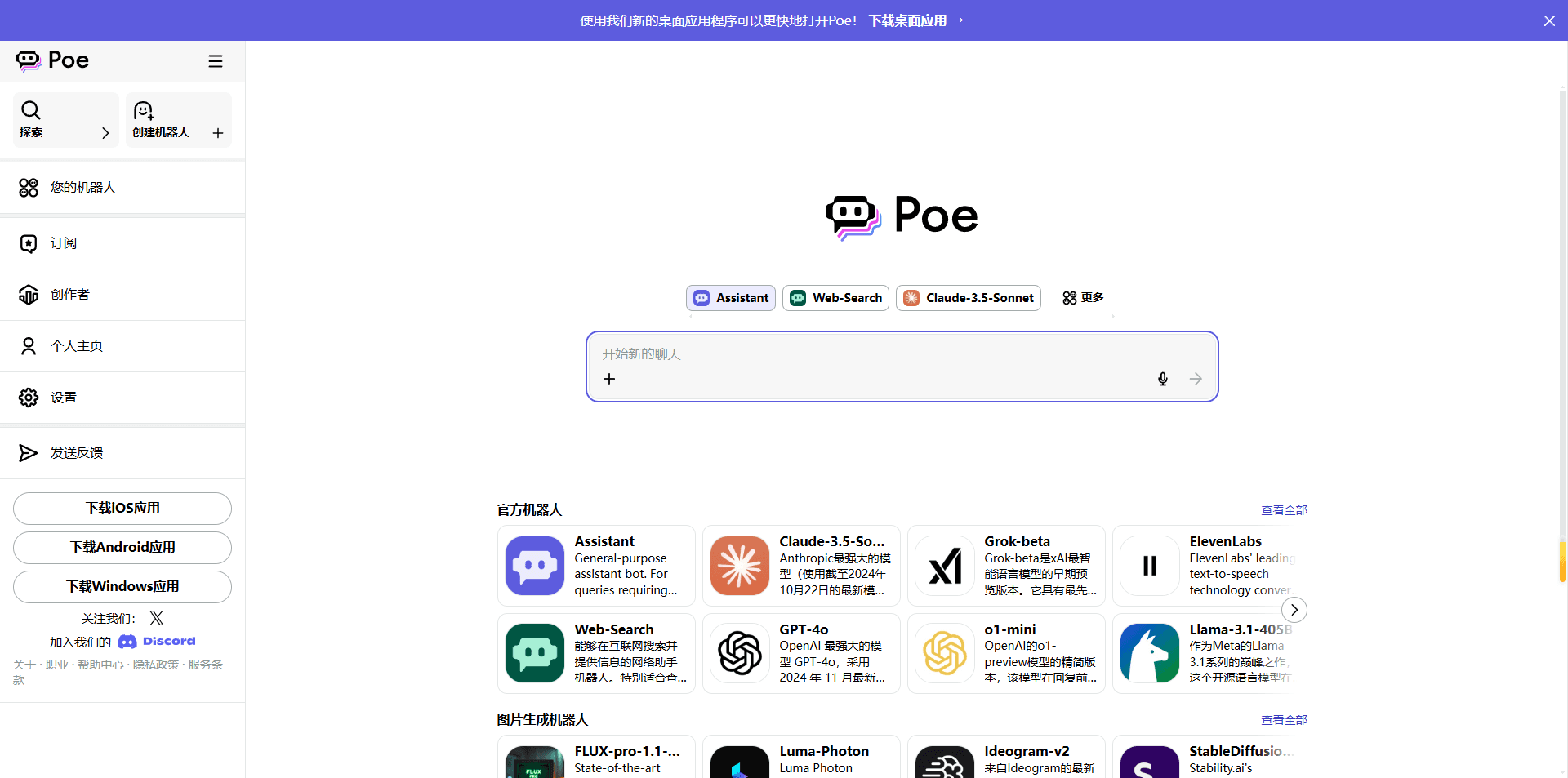
Task: Open the o1-mini card icon
Action: pyautogui.click(x=945, y=653)
